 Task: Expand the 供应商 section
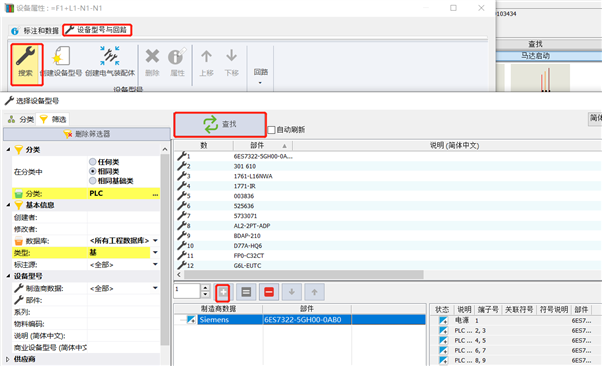tap(8, 359)
